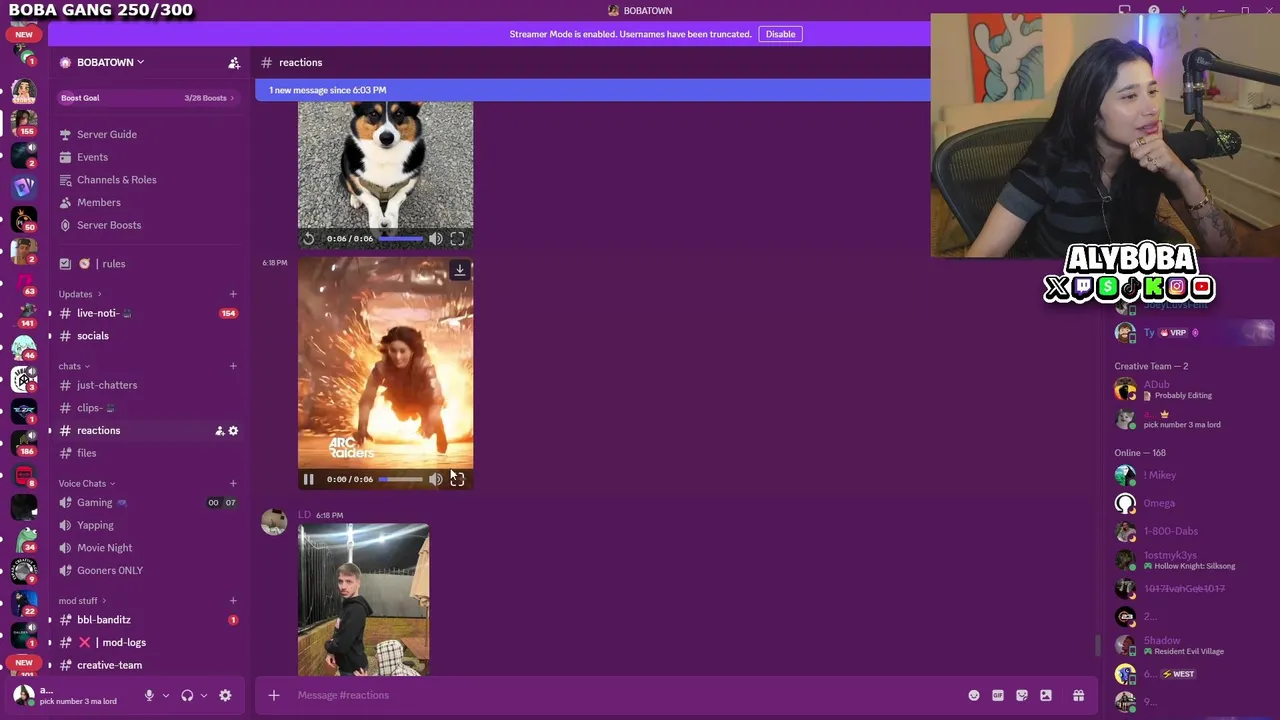Replay the dog video with the replay icon
This screenshot has height=720, width=1280.
[309, 239]
